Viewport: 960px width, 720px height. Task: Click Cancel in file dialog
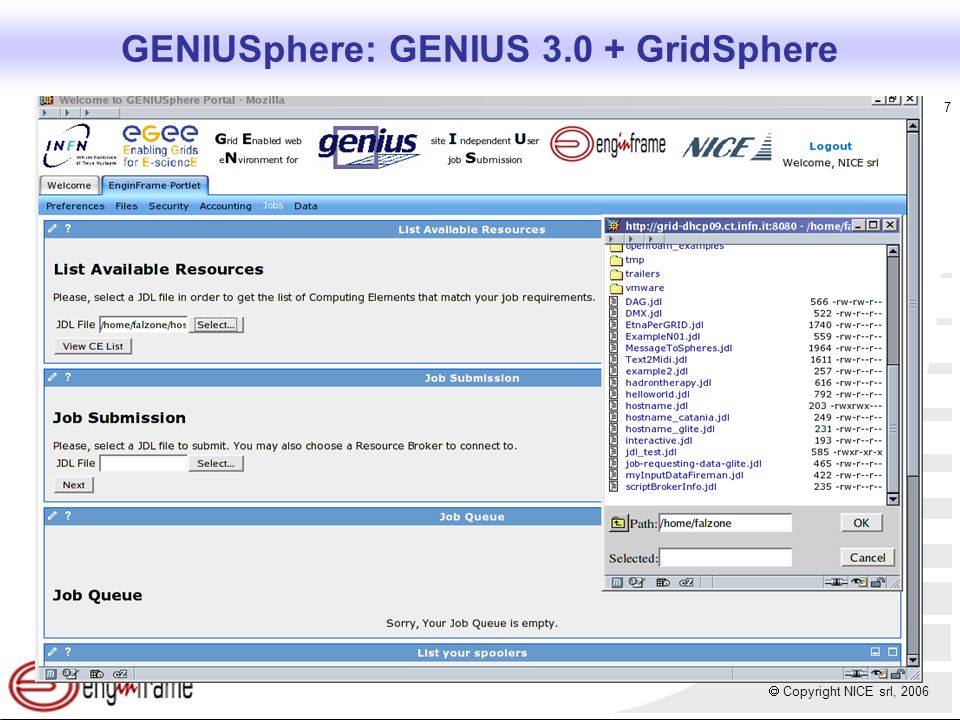[x=868, y=558]
